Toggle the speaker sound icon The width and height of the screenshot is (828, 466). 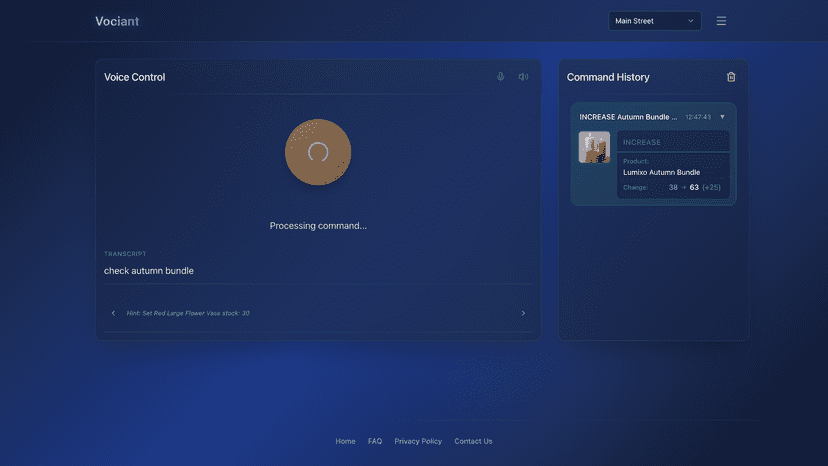pos(523,77)
